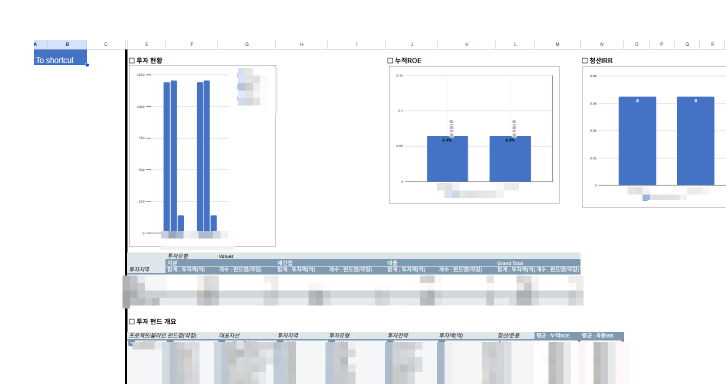Viewport: 726px width, 384px height.
Task: Select column header M
Action: click(557, 44)
